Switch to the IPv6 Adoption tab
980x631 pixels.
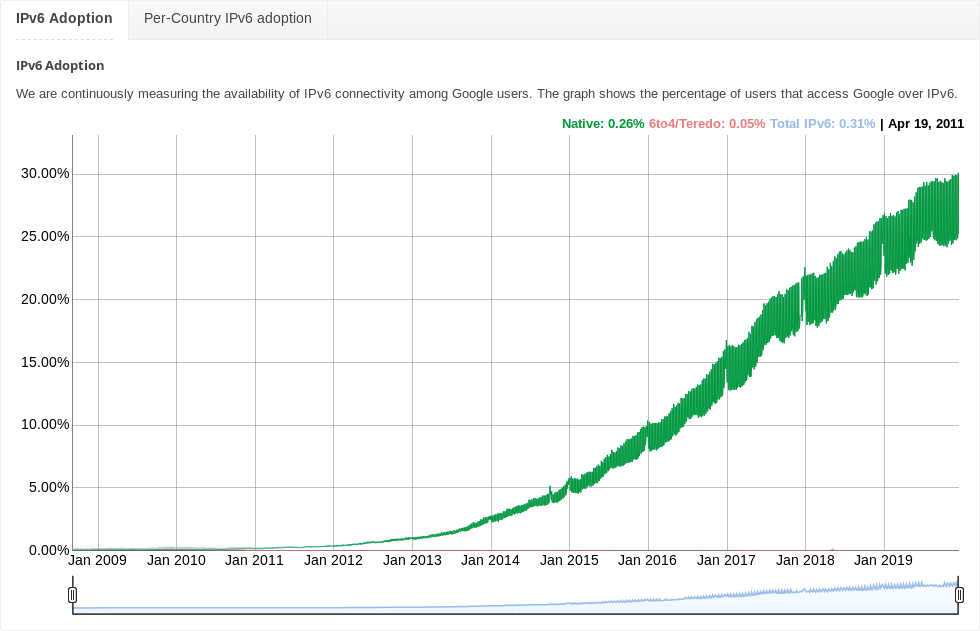pyautogui.click(x=64, y=19)
